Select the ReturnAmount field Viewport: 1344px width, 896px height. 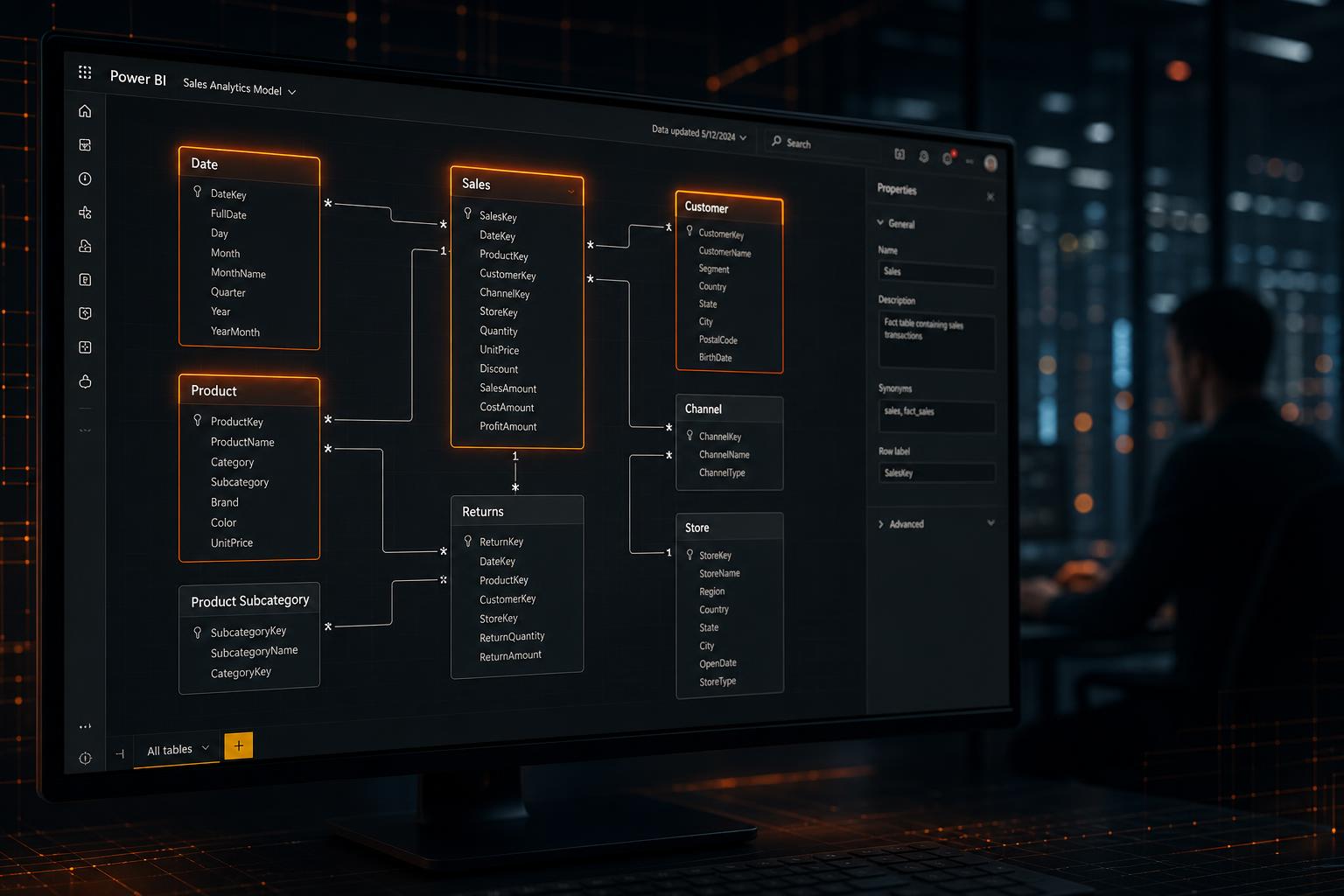(x=511, y=656)
